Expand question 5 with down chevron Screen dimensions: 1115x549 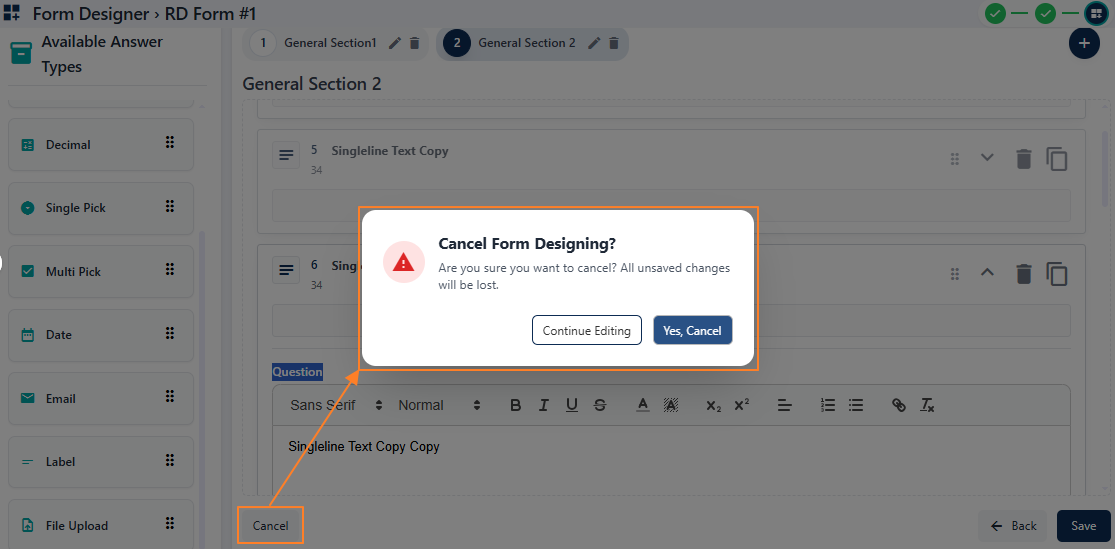pyautogui.click(x=987, y=157)
